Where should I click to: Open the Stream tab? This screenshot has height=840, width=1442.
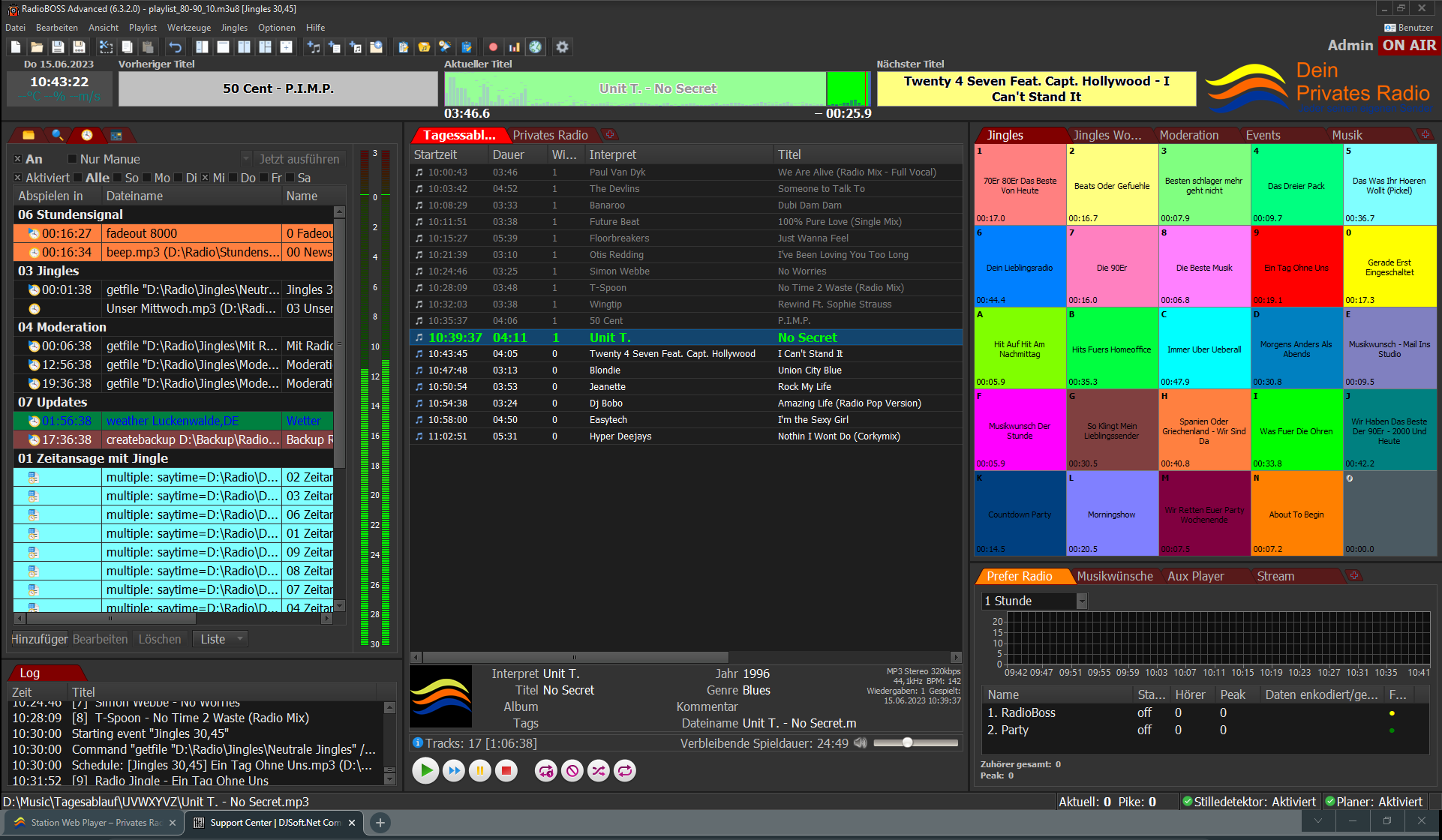[1275, 576]
